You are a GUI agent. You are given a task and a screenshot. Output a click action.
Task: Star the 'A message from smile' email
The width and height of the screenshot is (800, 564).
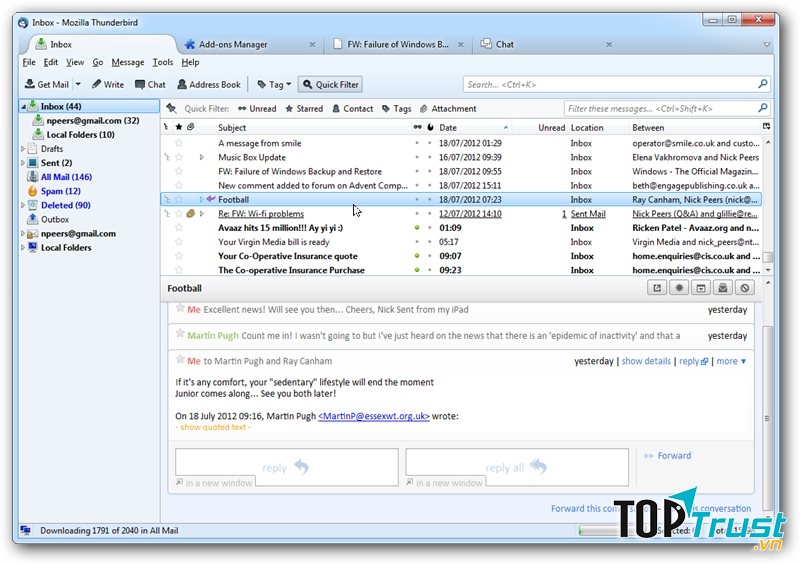[x=179, y=143]
